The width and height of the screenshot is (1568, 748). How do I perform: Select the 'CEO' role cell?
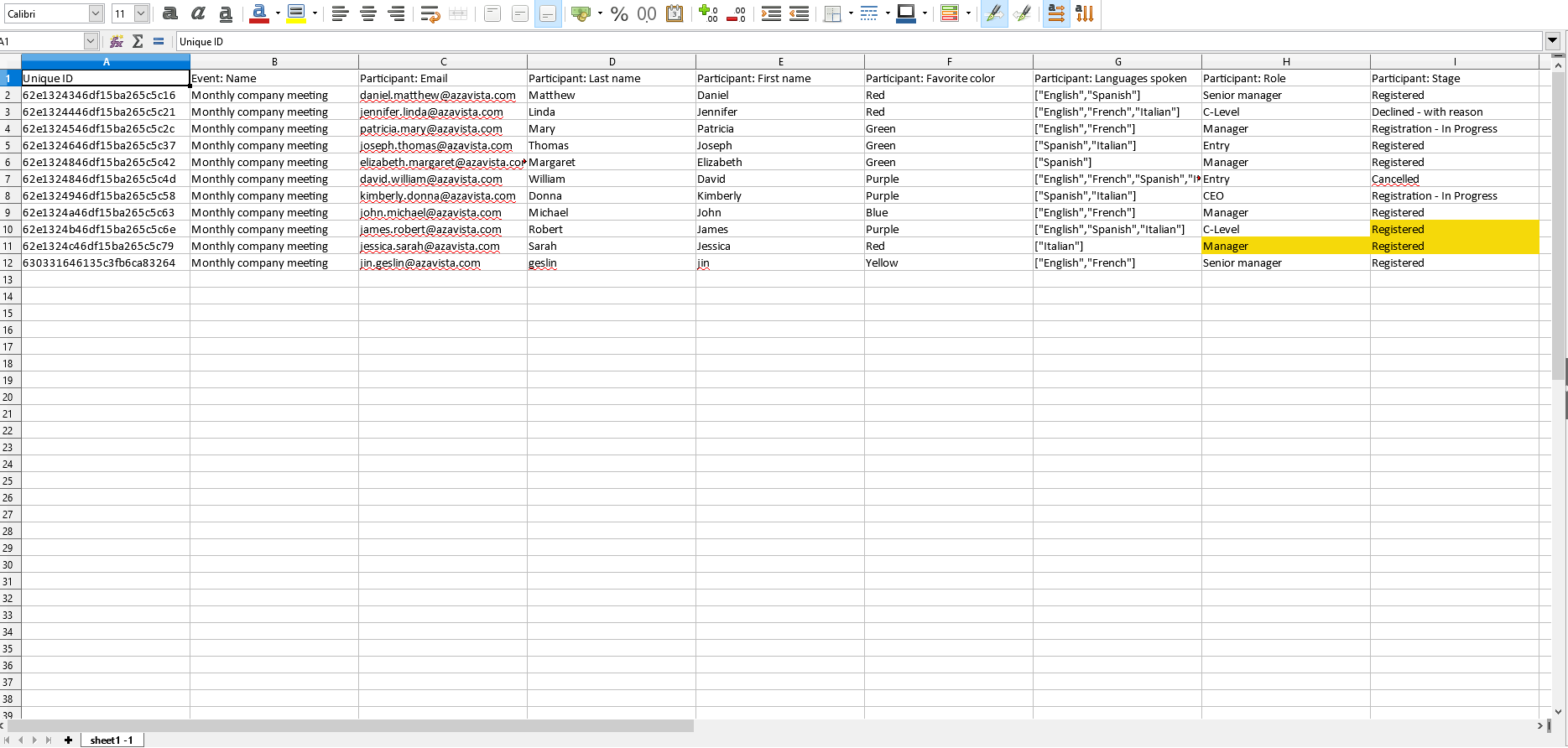1286,195
